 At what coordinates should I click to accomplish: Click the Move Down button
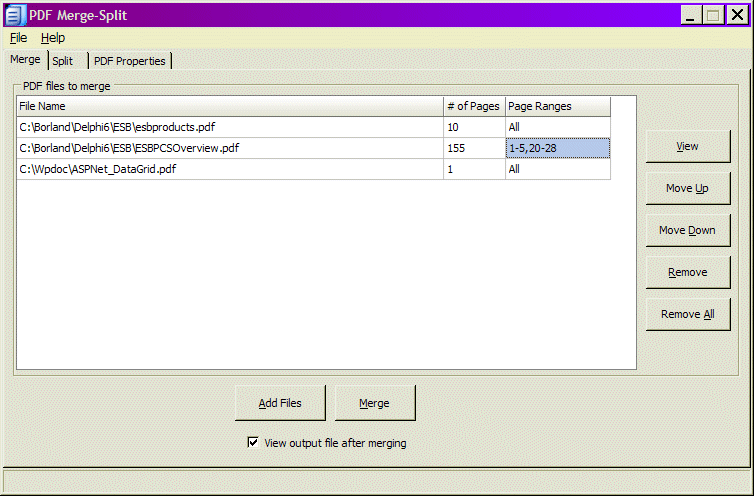pos(688,230)
